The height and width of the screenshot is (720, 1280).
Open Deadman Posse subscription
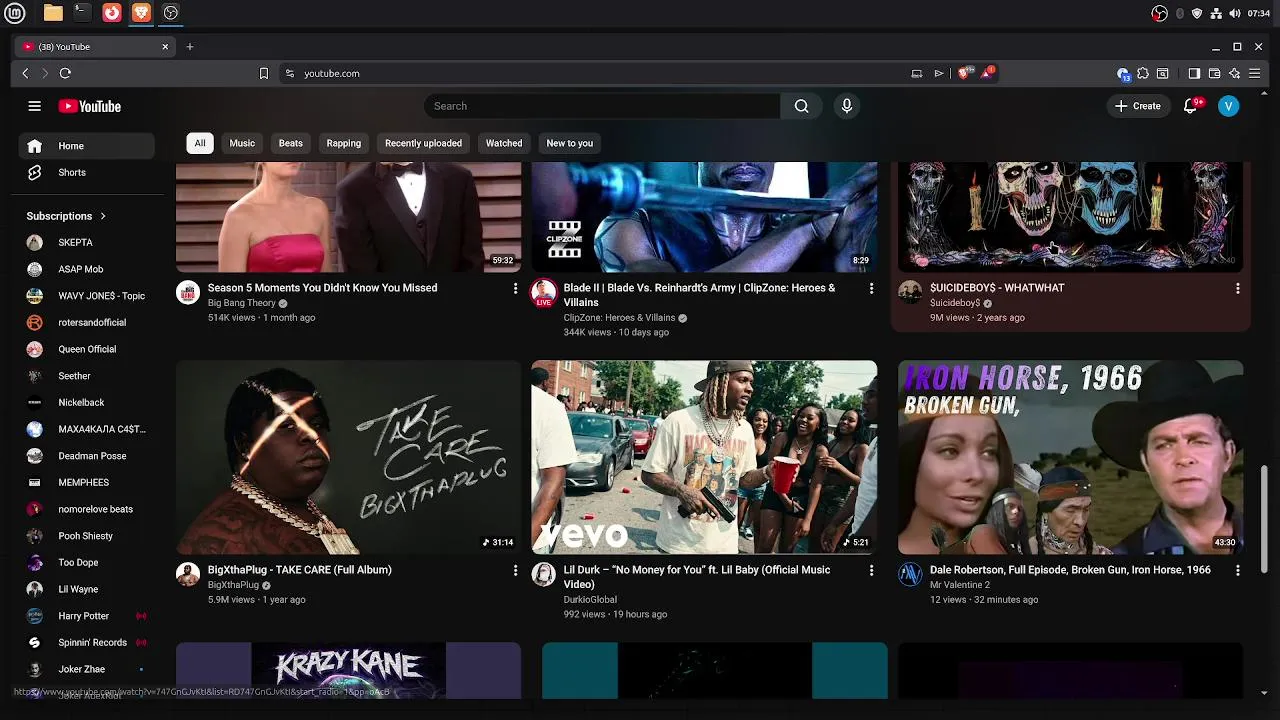click(86, 456)
